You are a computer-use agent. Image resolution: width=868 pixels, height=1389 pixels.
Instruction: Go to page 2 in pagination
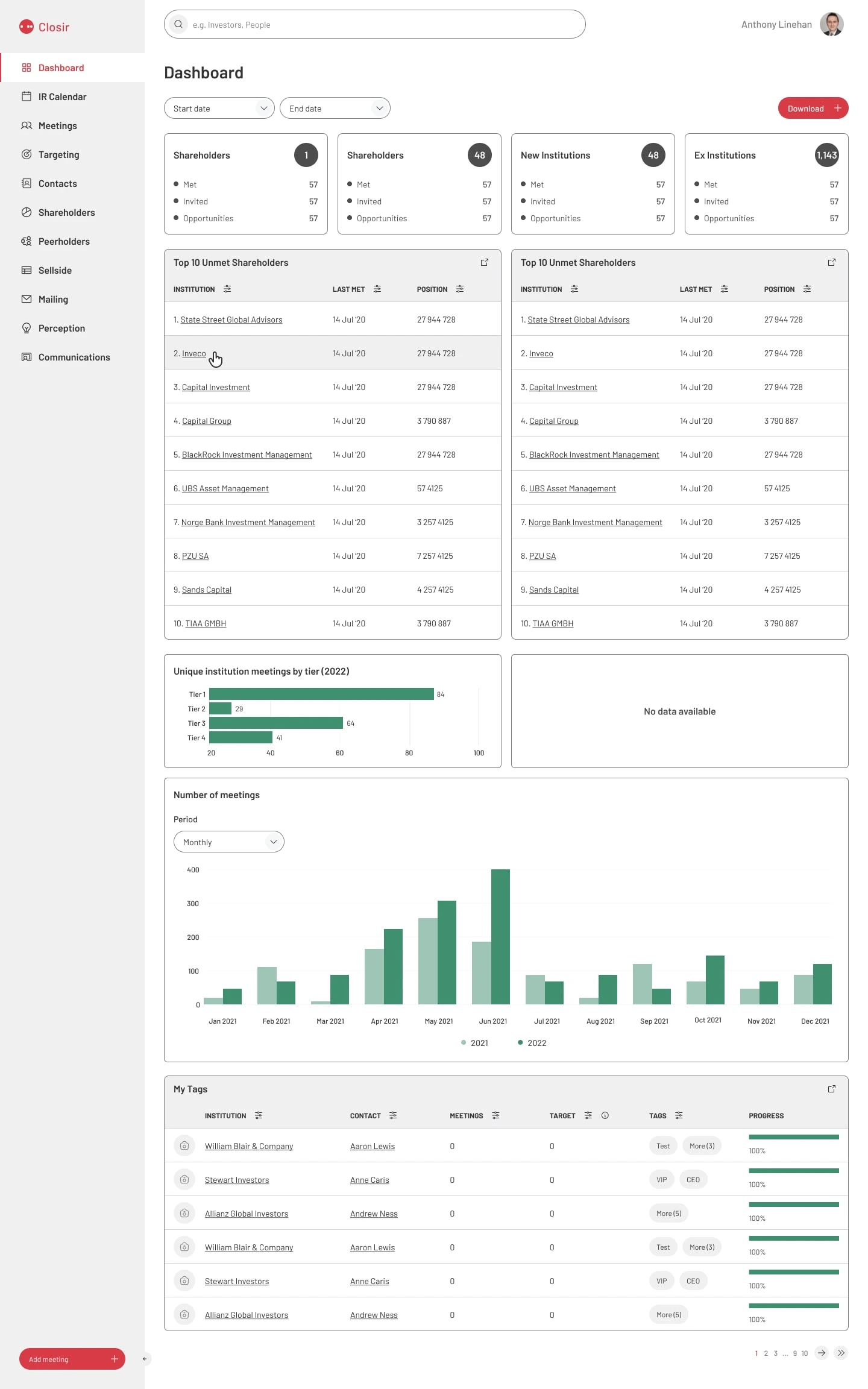tap(766, 1353)
